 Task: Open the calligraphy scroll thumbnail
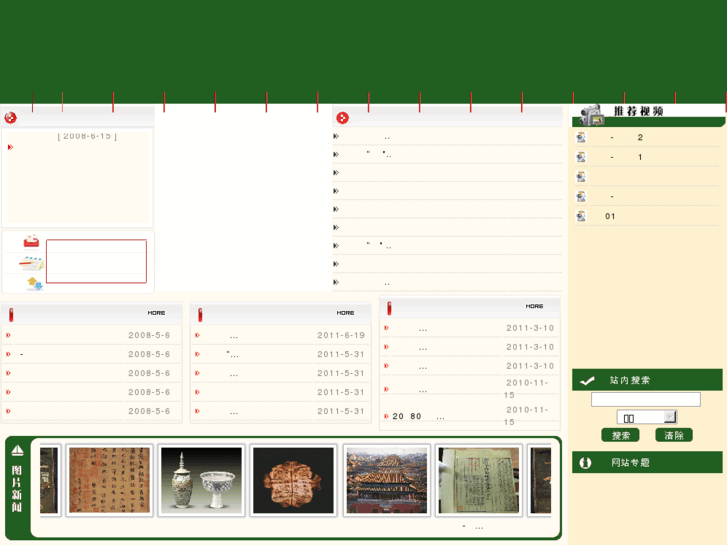[x=109, y=480]
